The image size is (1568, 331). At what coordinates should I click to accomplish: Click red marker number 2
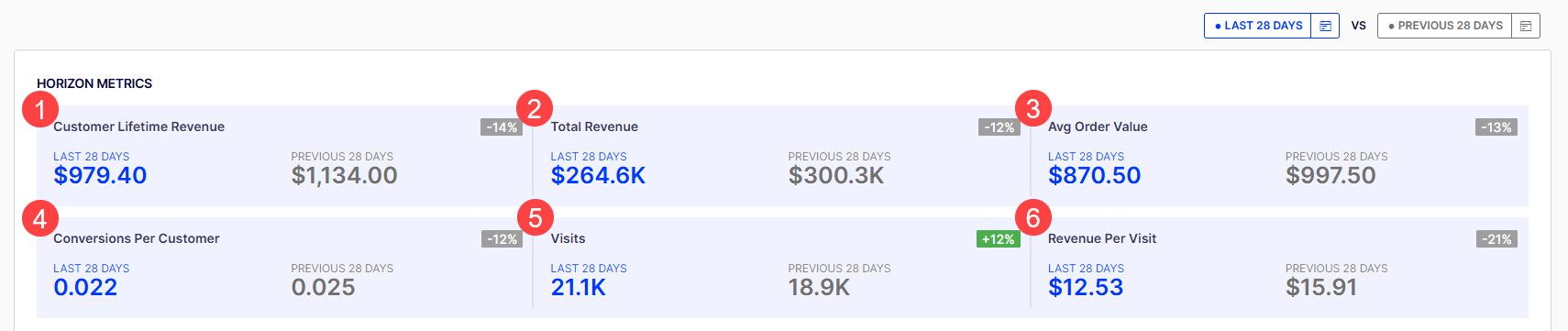click(x=535, y=109)
